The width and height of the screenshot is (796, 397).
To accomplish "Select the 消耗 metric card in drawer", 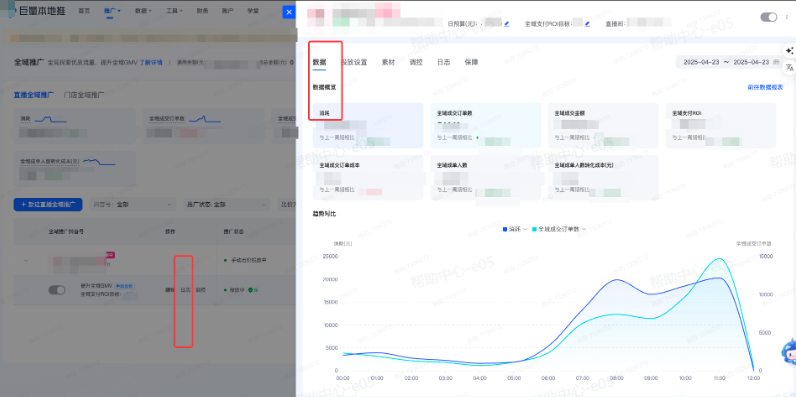I will [x=368, y=125].
